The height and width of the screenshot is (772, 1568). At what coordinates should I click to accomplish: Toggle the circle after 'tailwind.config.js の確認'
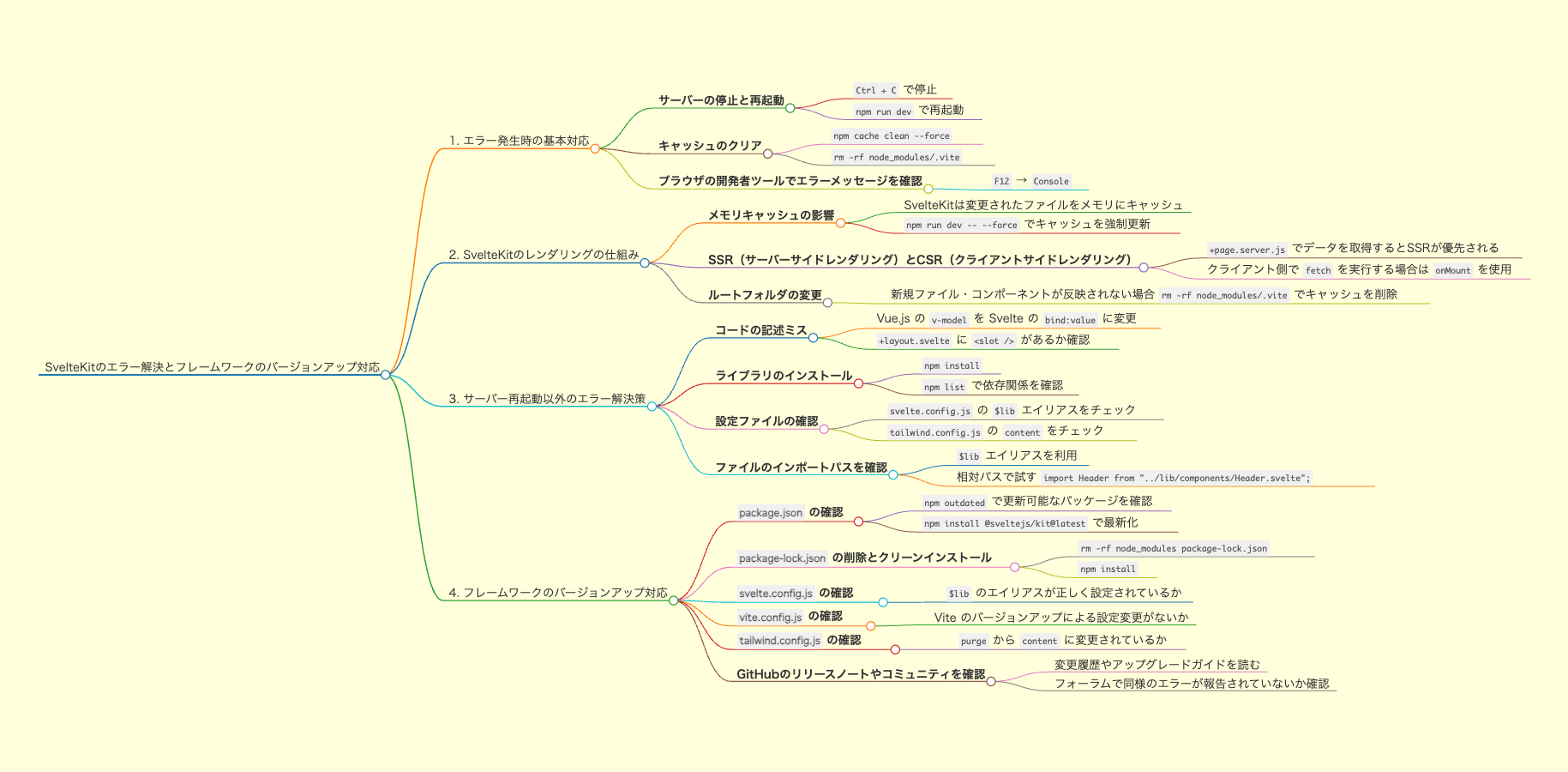tap(895, 649)
